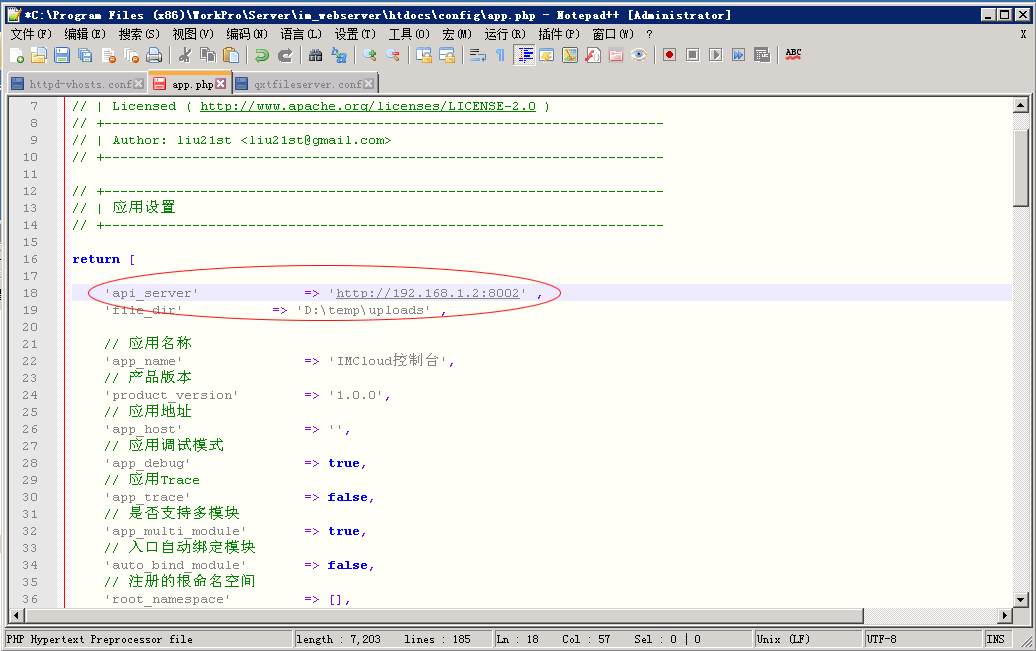This screenshot has height=651, width=1036.
Task: Click the New file toolbar icon
Action: (16, 55)
